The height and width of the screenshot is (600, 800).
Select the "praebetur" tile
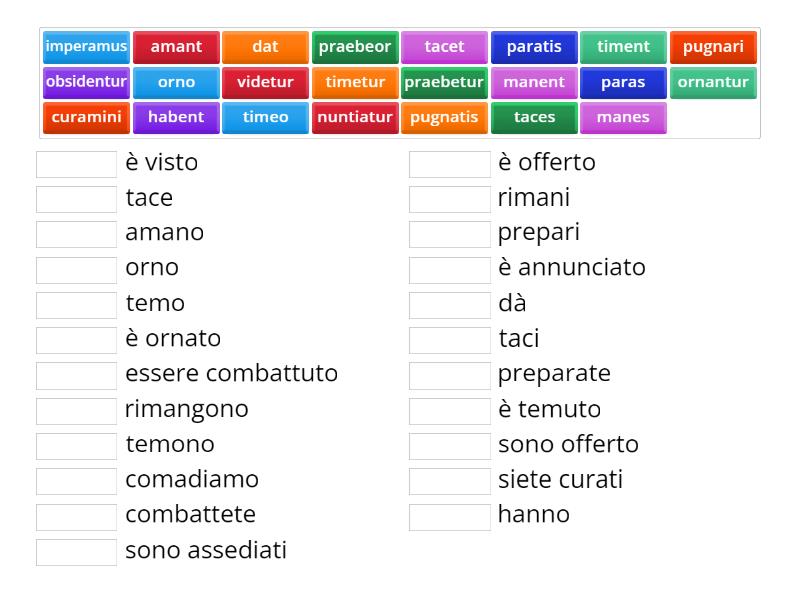coord(447,83)
